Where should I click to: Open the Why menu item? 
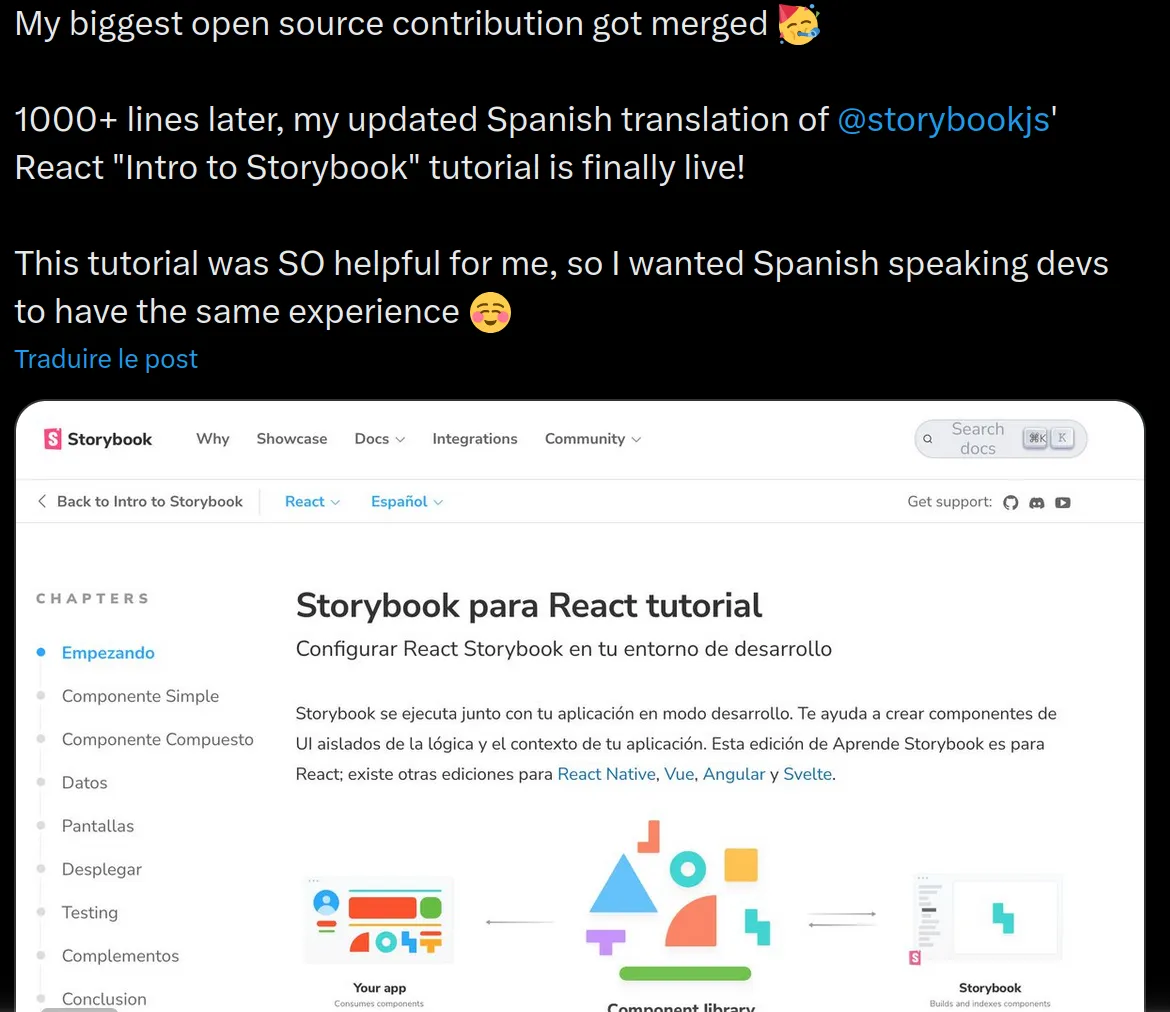[x=213, y=439]
